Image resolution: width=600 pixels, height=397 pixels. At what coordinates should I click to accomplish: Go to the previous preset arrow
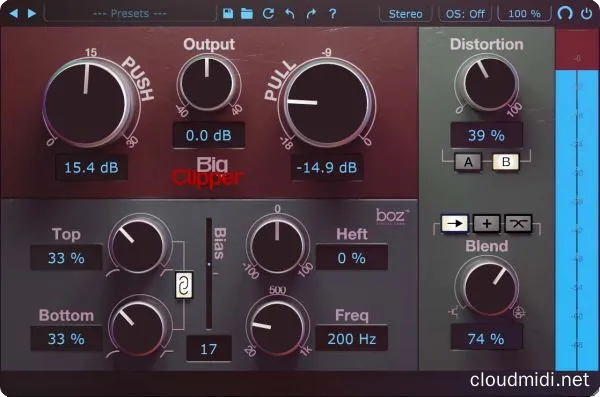(x=13, y=14)
